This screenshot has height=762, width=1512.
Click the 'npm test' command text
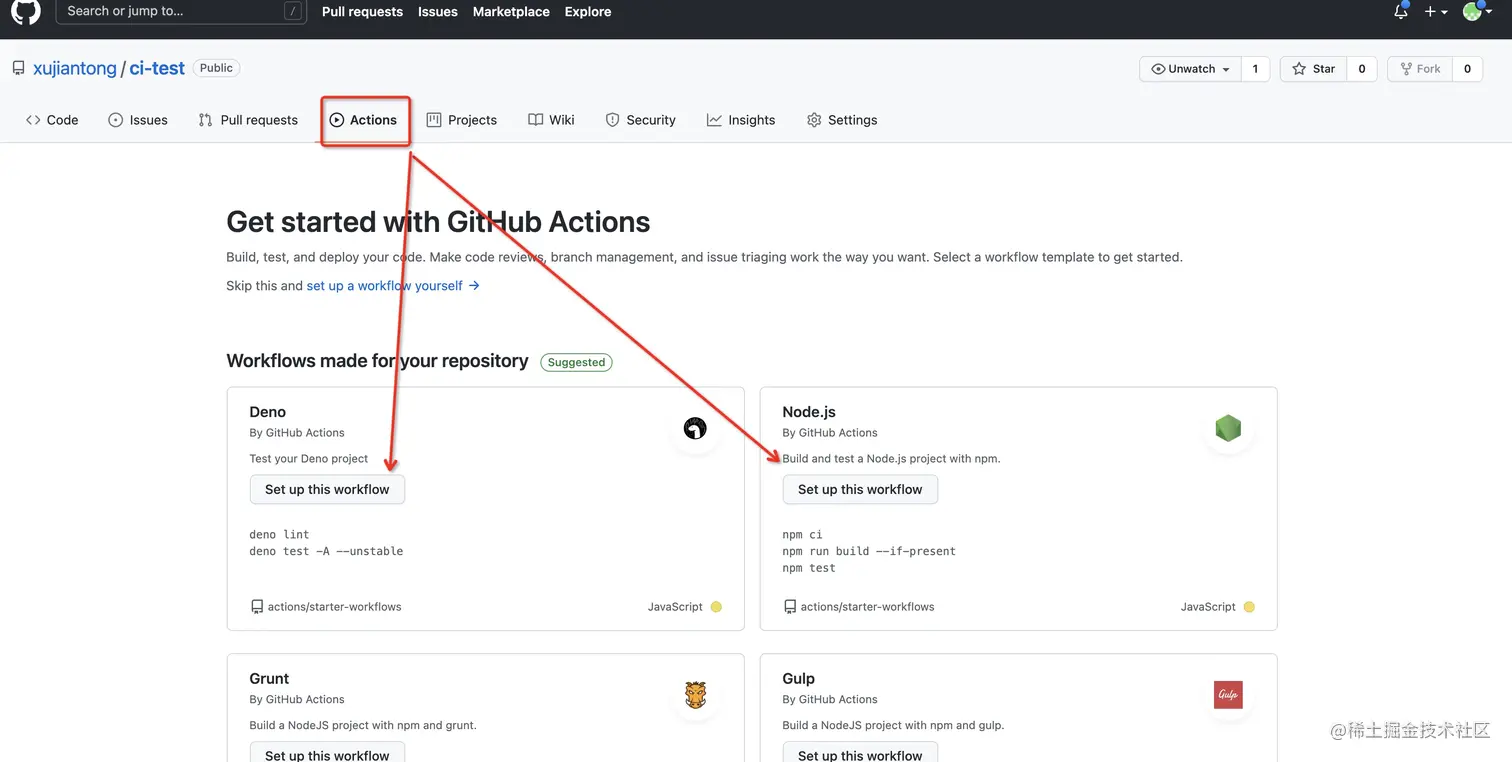(x=809, y=568)
